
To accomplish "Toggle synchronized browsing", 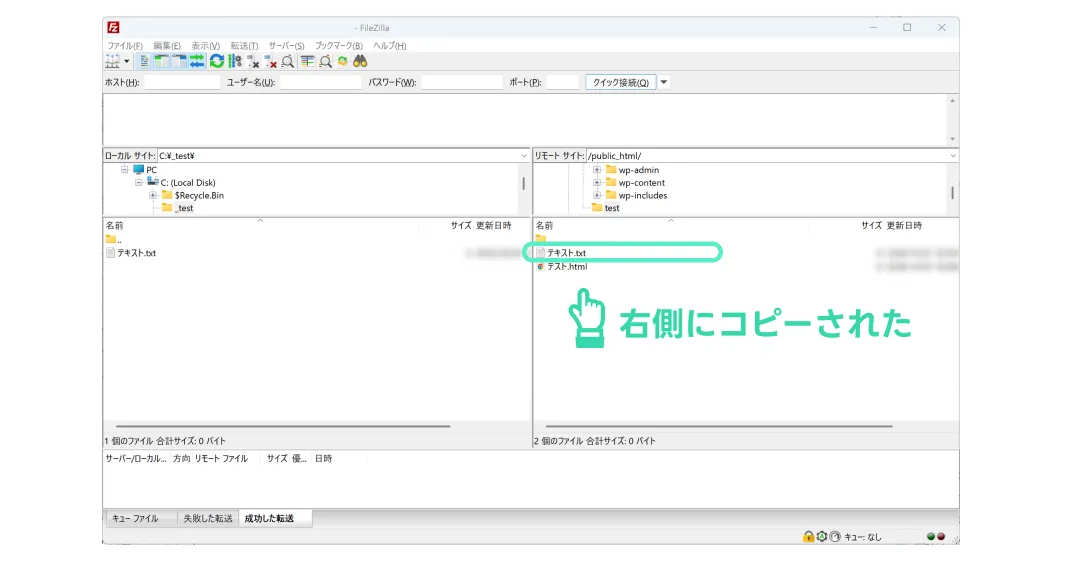I will pyautogui.click(x=342, y=61).
